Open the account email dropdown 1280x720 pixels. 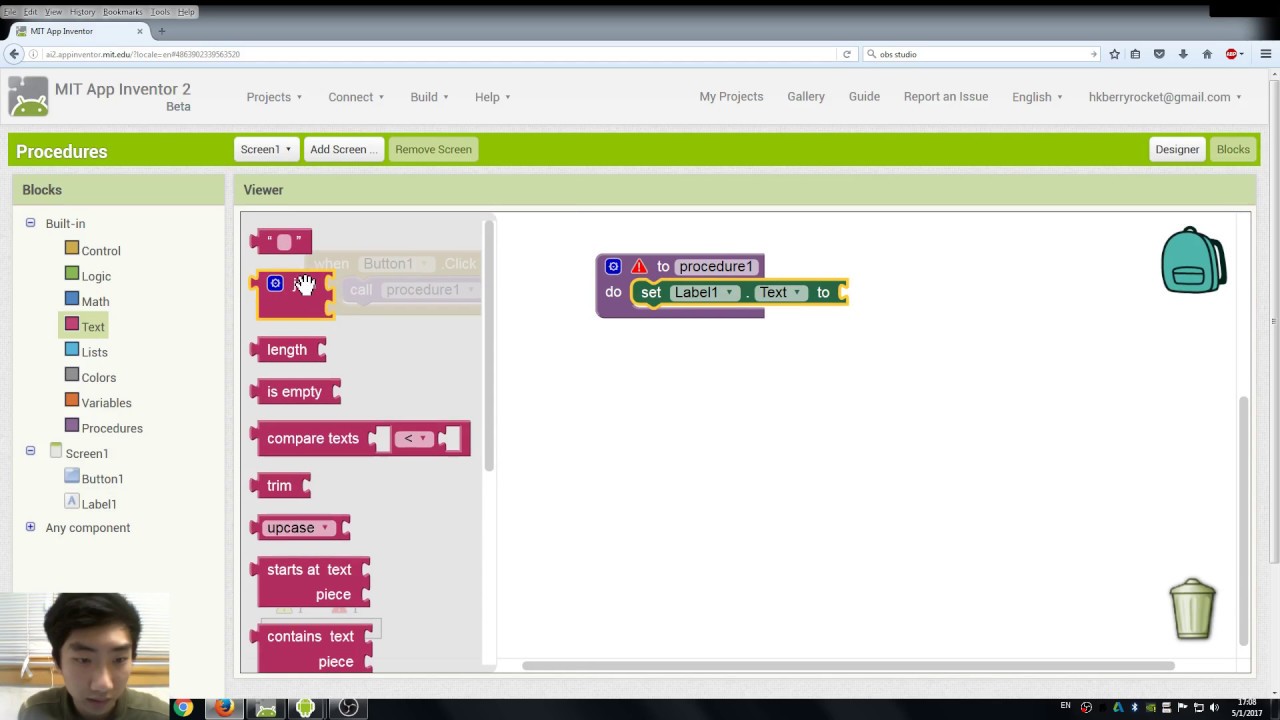1165,97
